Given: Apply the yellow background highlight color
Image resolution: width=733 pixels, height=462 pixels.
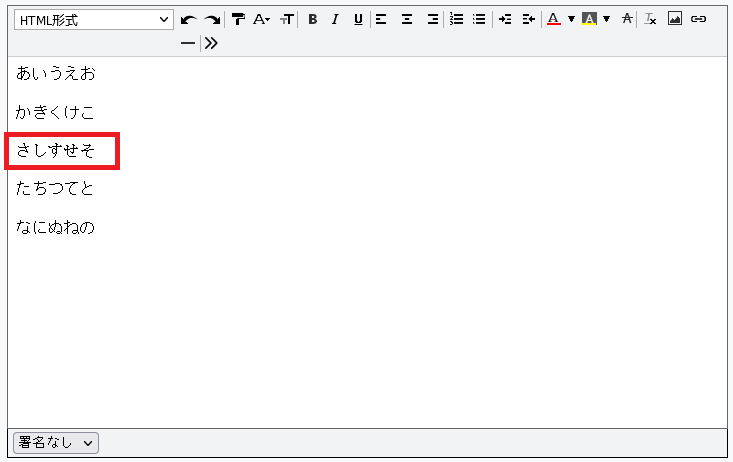Looking at the screenshot, I should pos(589,19).
